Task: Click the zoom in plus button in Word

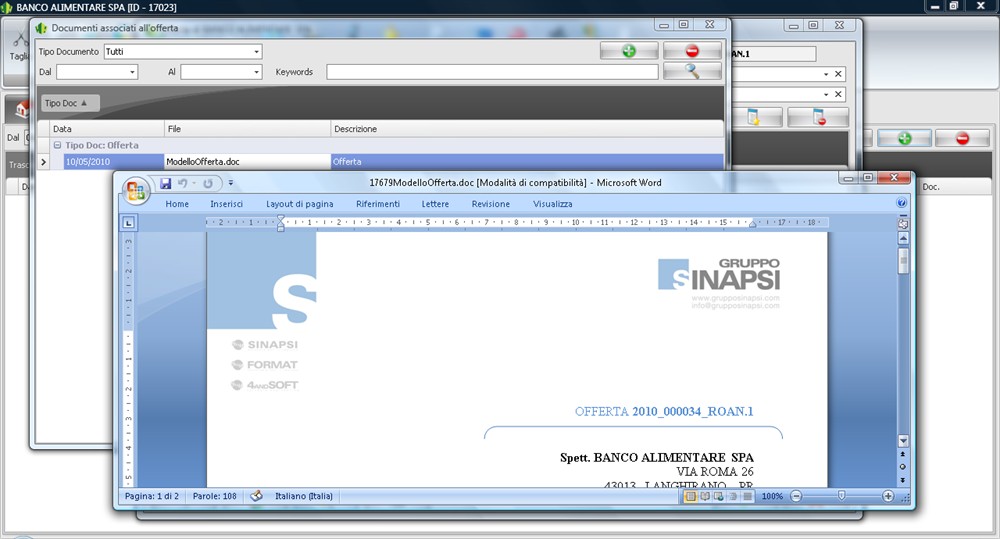Action: coord(888,496)
